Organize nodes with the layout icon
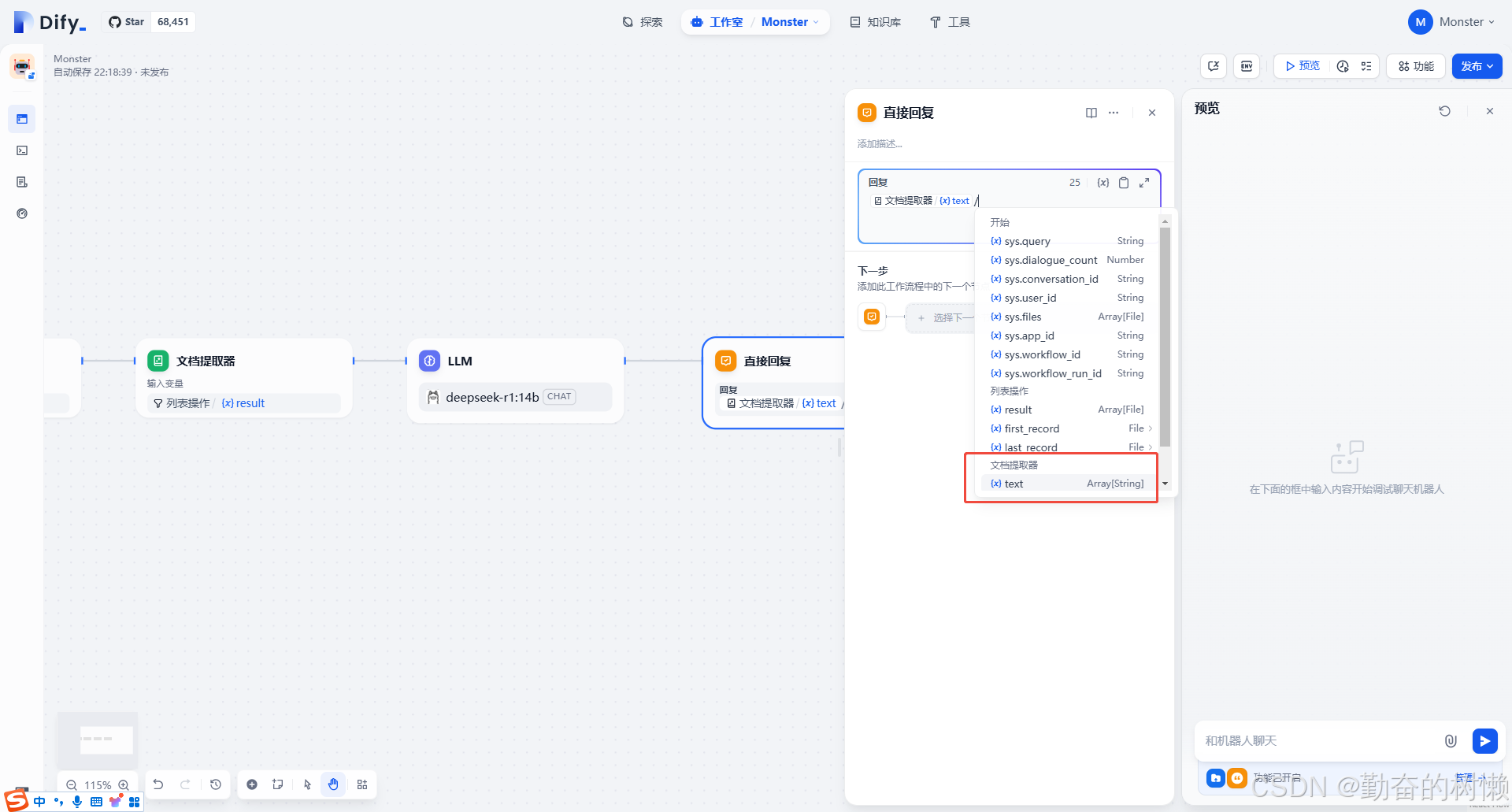1512x812 pixels. [x=362, y=784]
